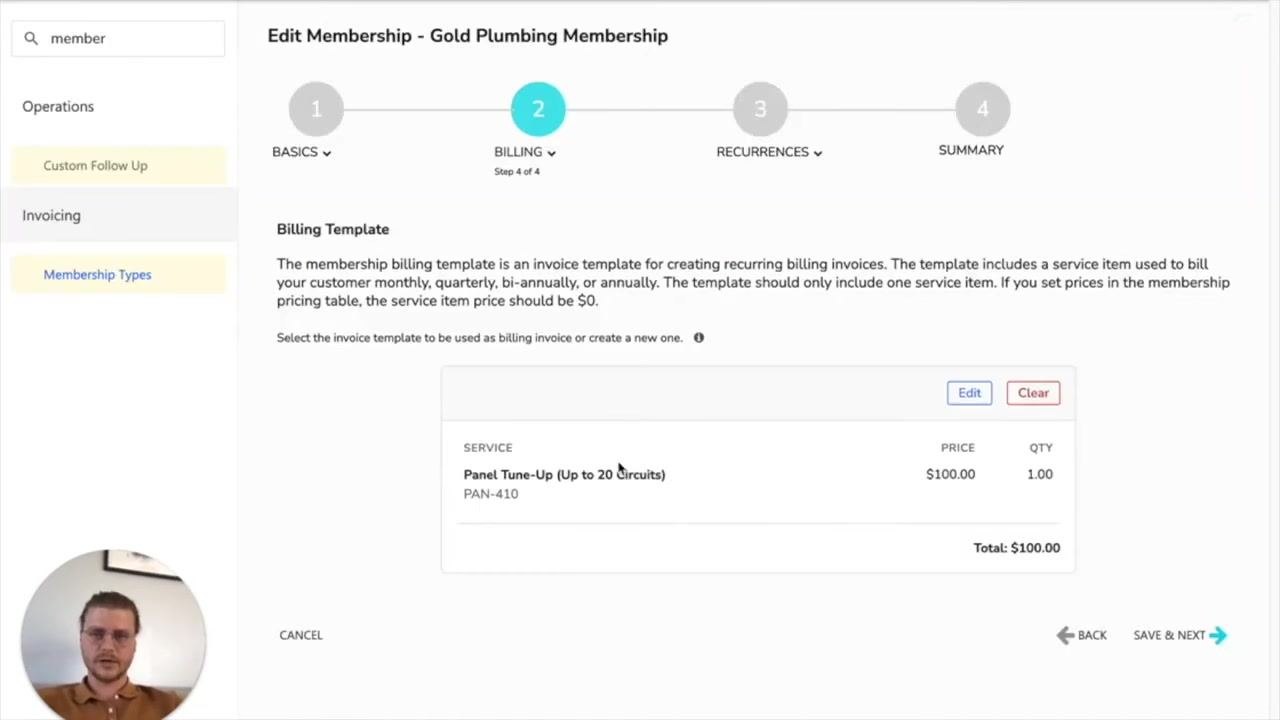The height and width of the screenshot is (720, 1280).
Task: Click the info icon beside invoice template text
Action: click(x=699, y=338)
